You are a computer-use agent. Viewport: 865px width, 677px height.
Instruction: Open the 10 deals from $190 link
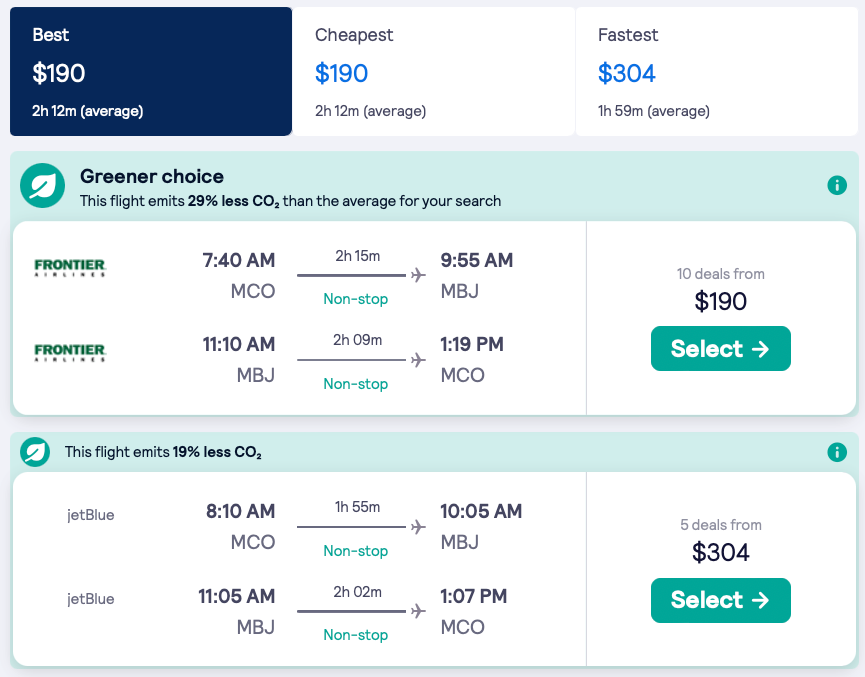tap(721, 288)
